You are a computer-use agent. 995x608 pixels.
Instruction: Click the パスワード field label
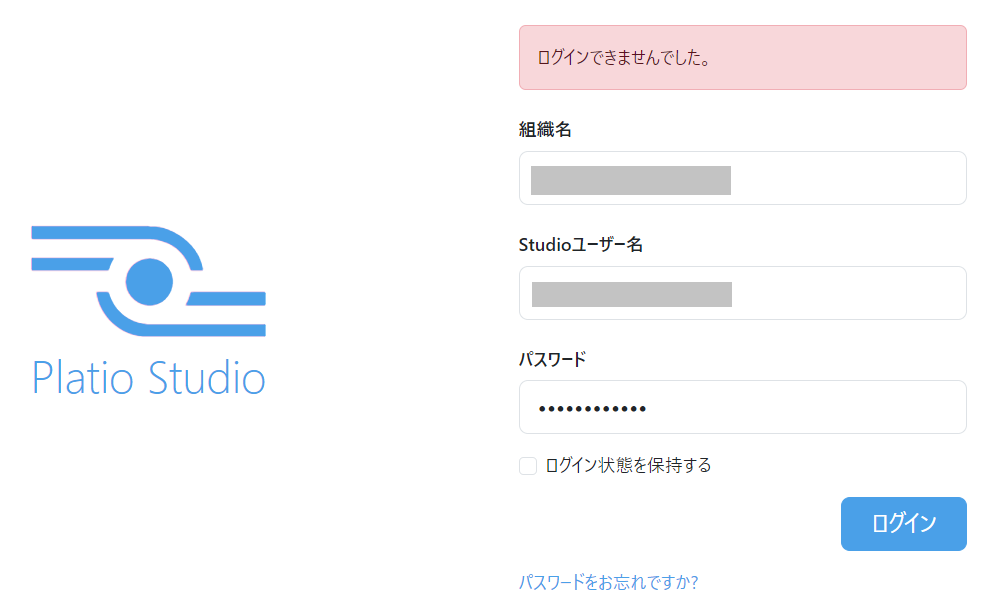tap(552, 359)
